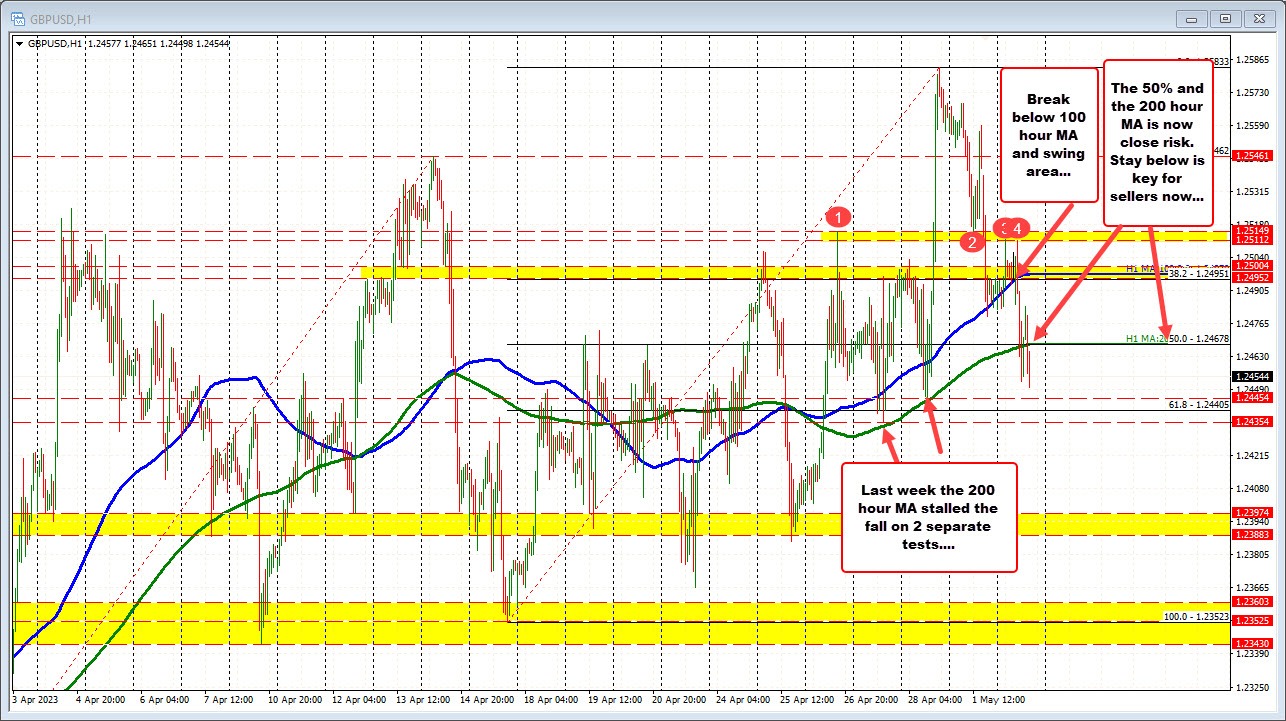Viewport: 1286px width, 721px height.
Task: Click the highlighted 1.25461 price level label
Action: click(x=1254, y=156)
